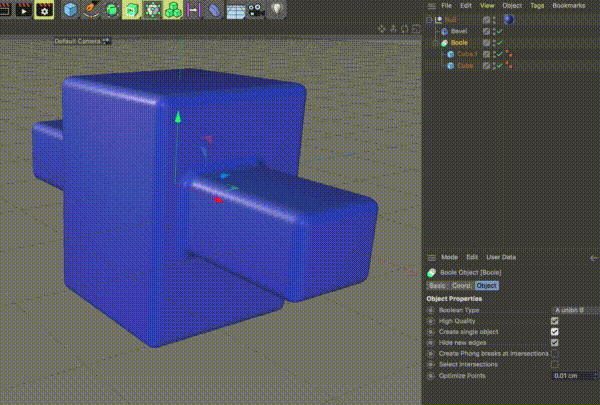Click the Optimize Points value field
Viewport: 600px width, 405px height.
pyautogui.click(x=575, y=376)
